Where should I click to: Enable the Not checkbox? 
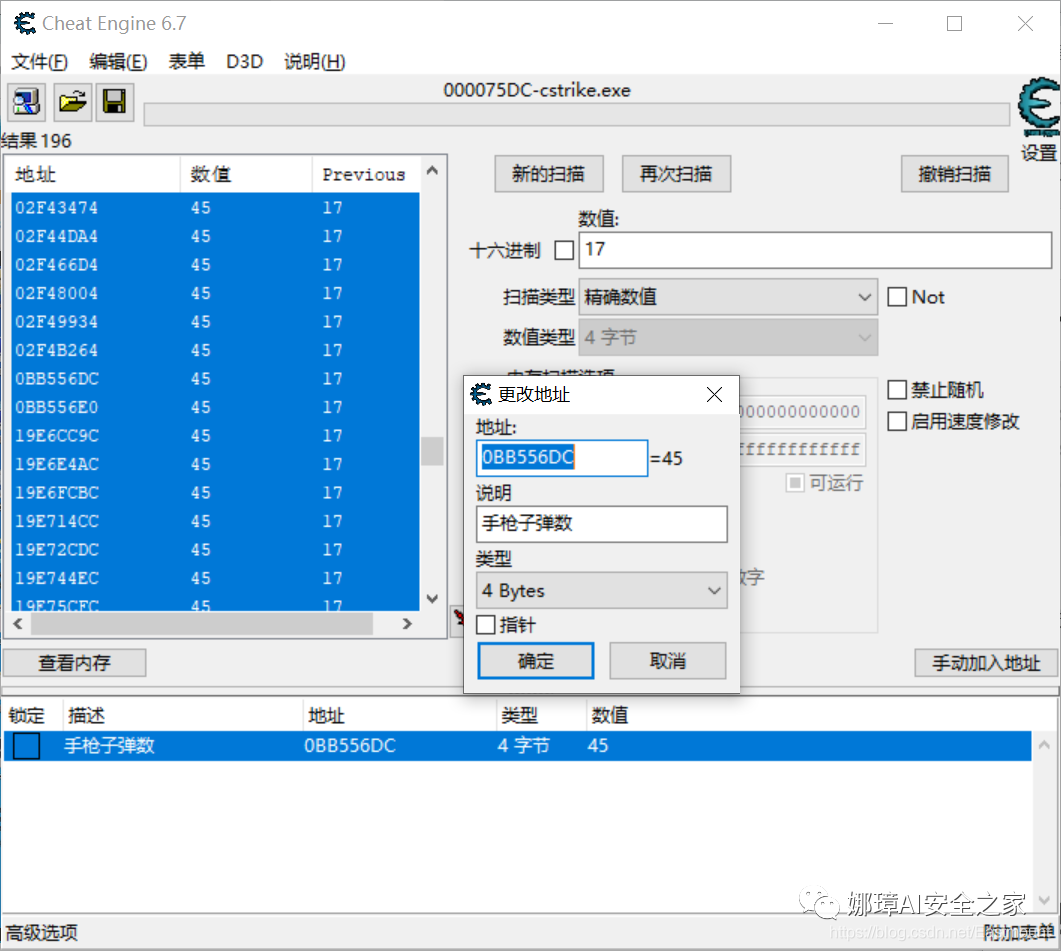point(897,296)
